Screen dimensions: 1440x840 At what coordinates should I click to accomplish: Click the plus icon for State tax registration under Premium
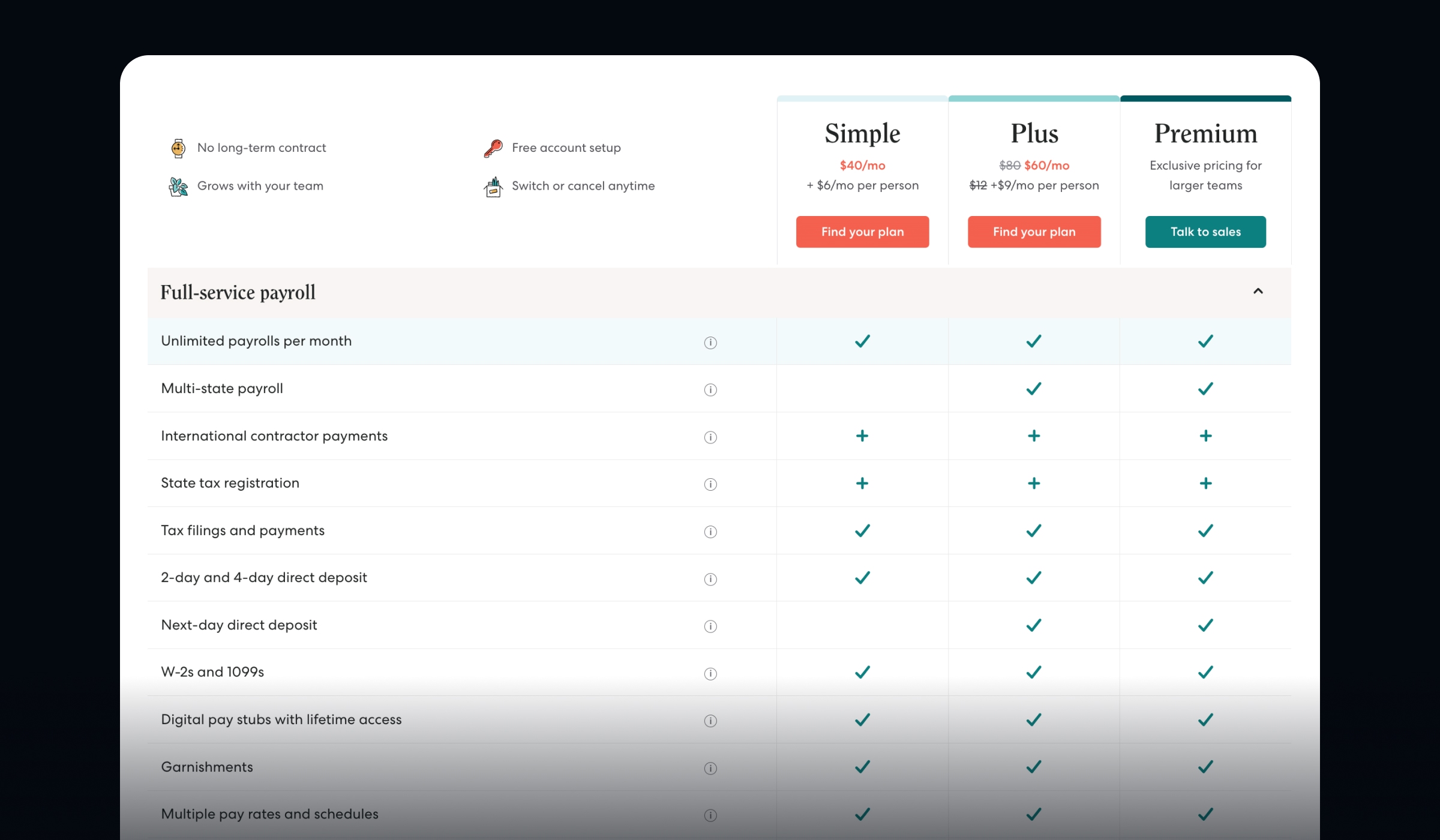click(x=1205, y=483)
